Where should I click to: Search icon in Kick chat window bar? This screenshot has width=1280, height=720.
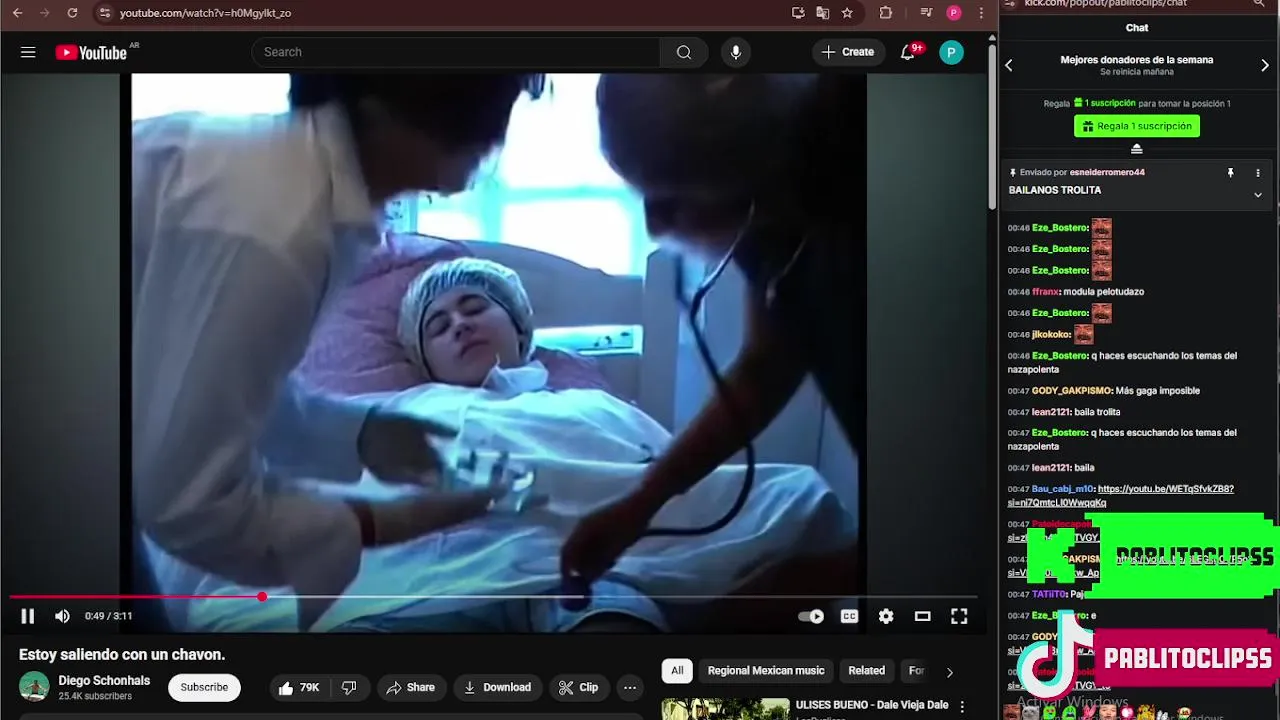coord(1259,4)
